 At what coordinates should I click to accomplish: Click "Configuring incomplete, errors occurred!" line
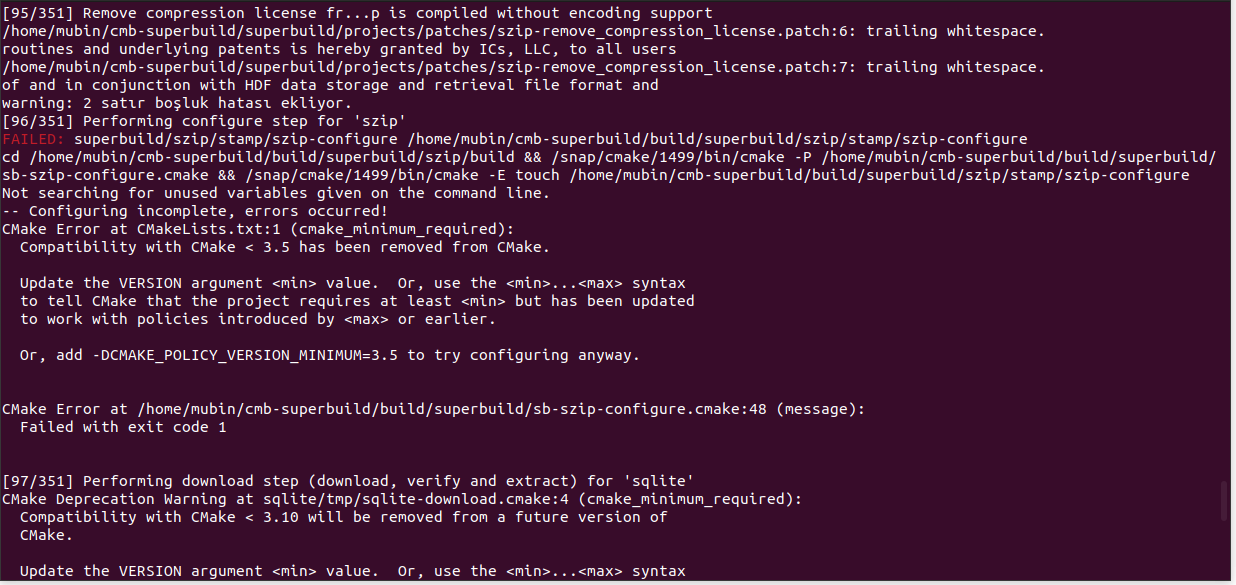[x=207, y=211]
